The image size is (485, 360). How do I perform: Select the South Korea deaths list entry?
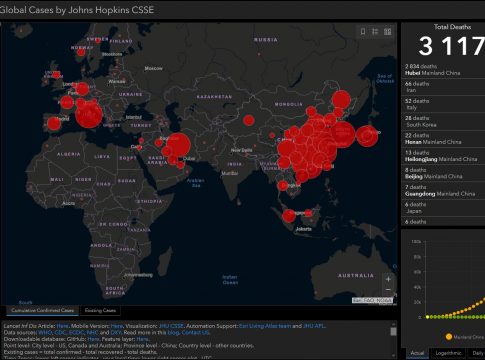point(443,121)
